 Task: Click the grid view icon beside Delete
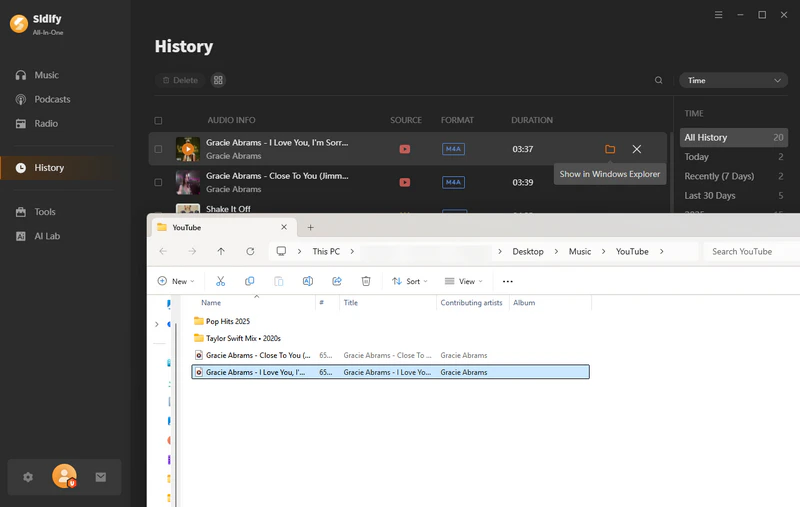pyautogui.click(x=219, y=80)
